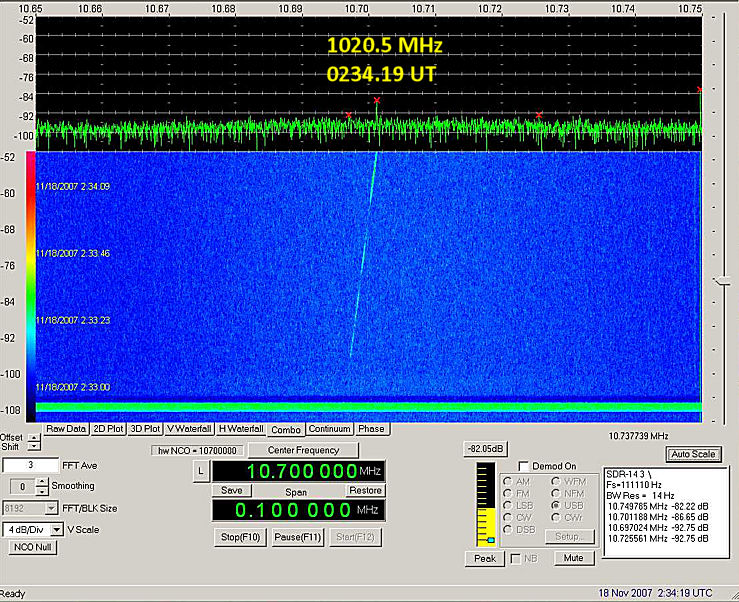The image size is (739, 602).
Task: Expand the V Scale 4 dB/Div dropdown
Action: [x=57, y=529]
